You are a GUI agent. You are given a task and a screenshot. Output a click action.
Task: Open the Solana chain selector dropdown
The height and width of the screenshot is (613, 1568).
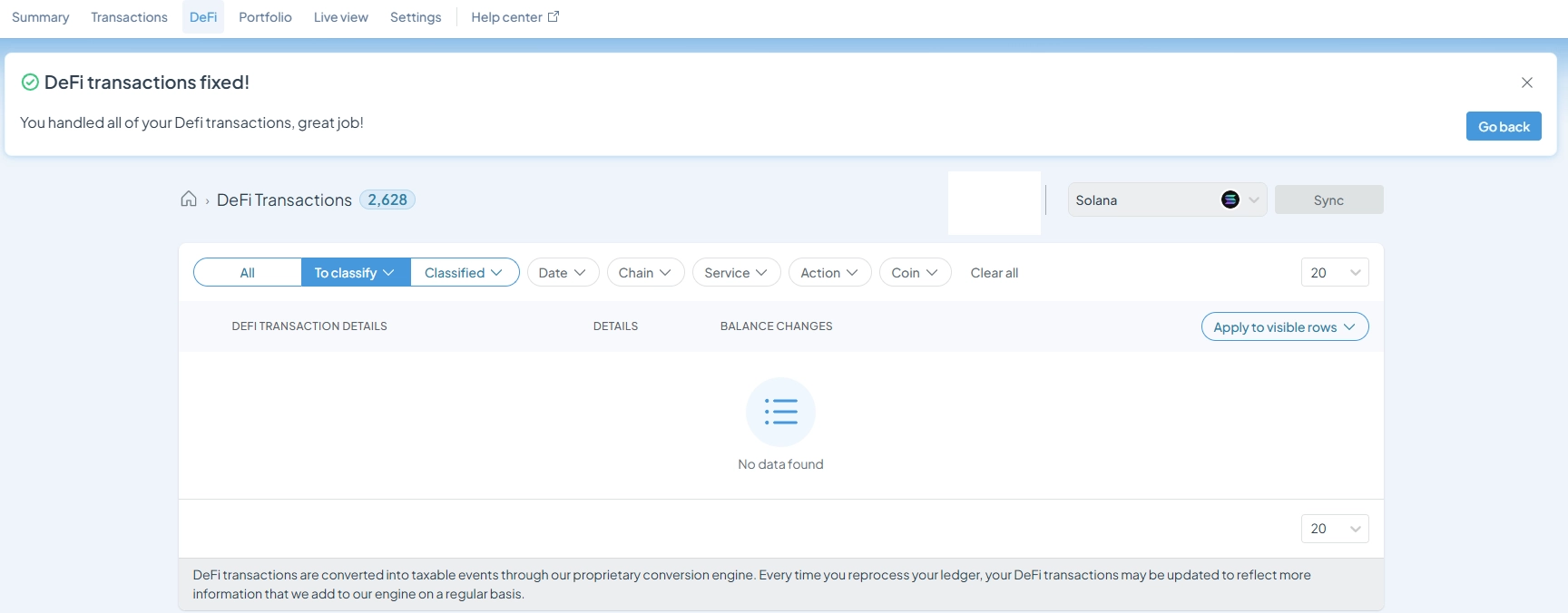[x=1167, y=199]
